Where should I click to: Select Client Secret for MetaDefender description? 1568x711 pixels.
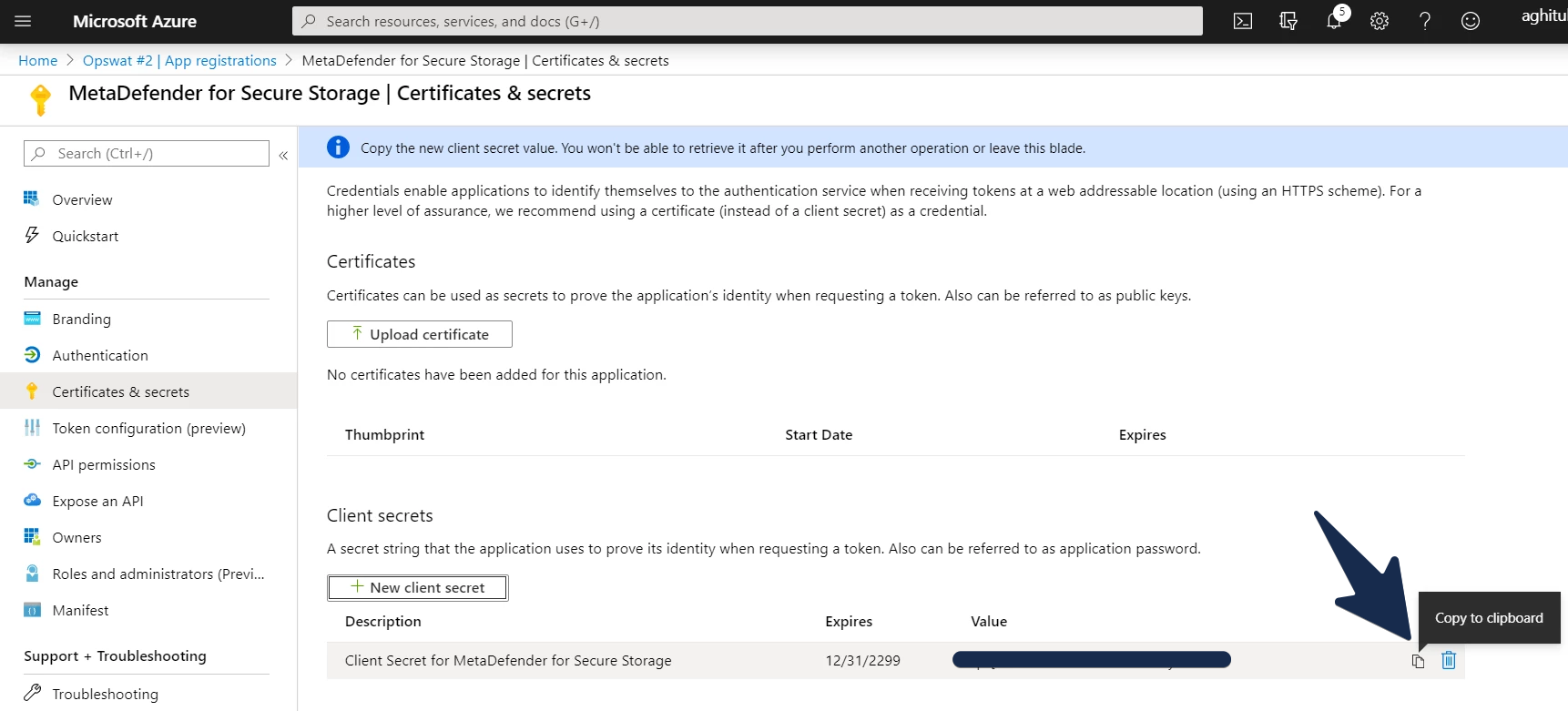pyautogui.click(x=508, y=660)
